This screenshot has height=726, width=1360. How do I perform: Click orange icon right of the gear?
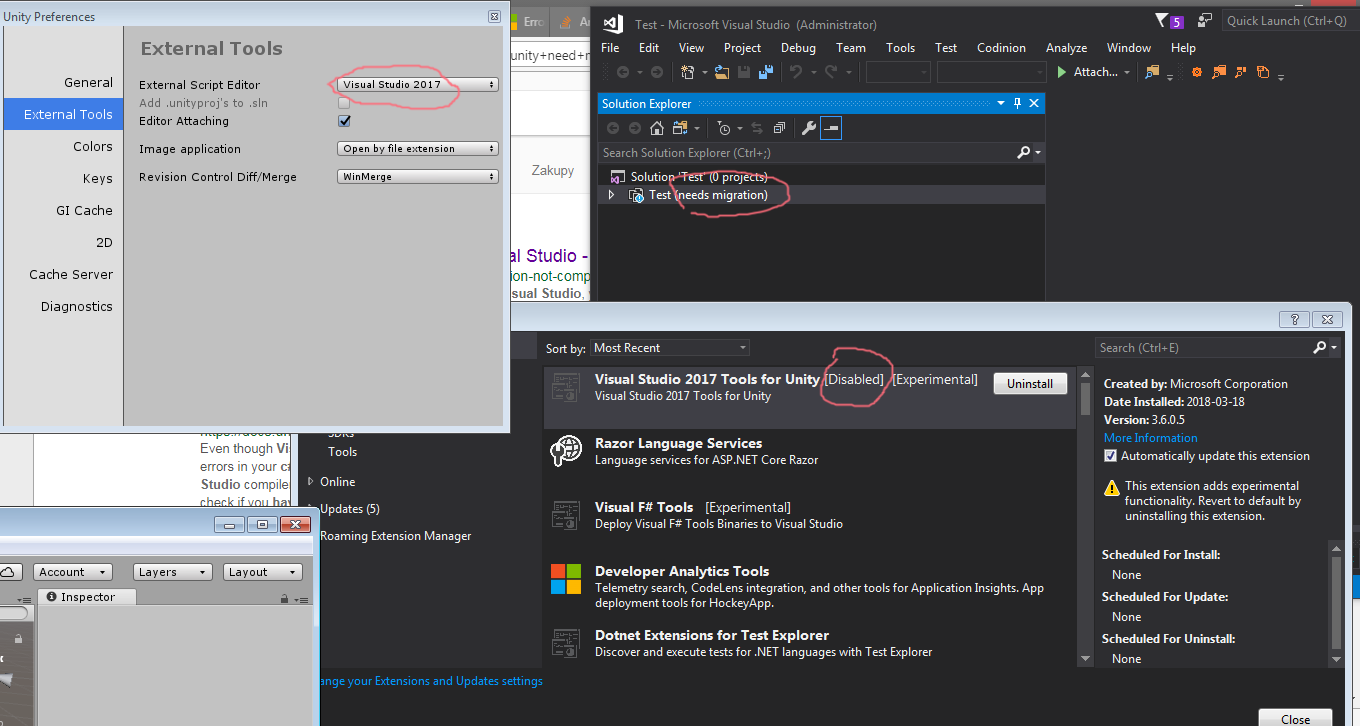tap(1218, 72)
